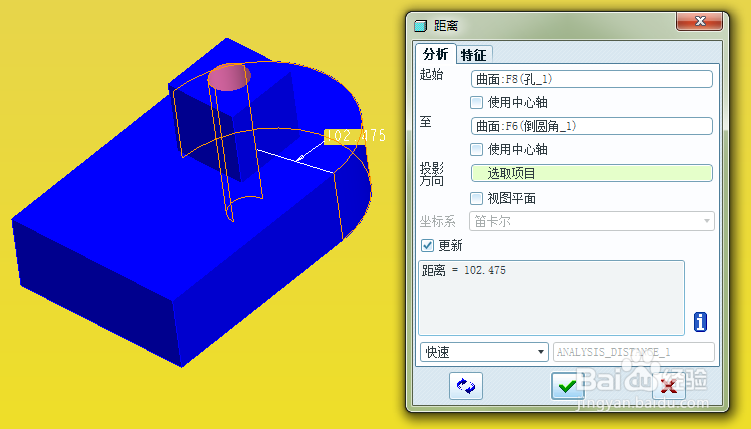Viewport: 751px width, 429px height.
Task: Click the 坐标系 label
Action: point(437,221)
